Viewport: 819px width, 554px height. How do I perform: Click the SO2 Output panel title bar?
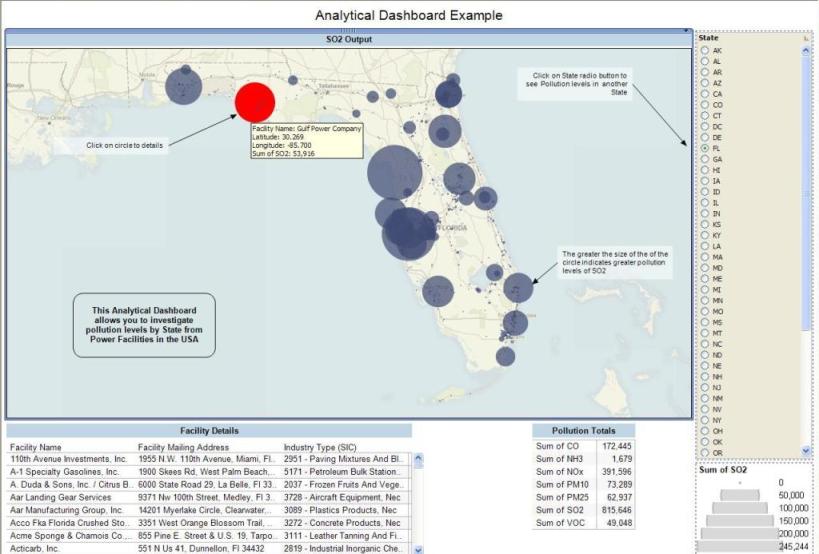point(348,39)
